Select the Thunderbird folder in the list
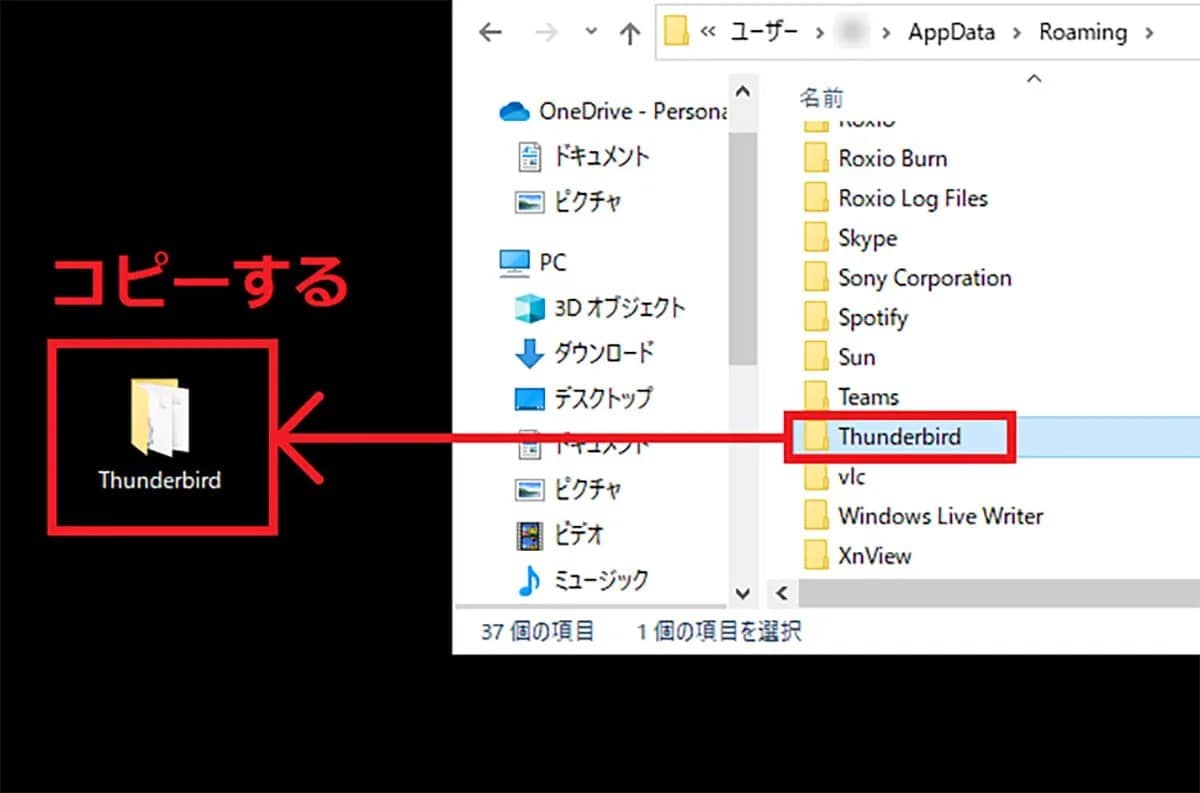 (x=899, y=436)
